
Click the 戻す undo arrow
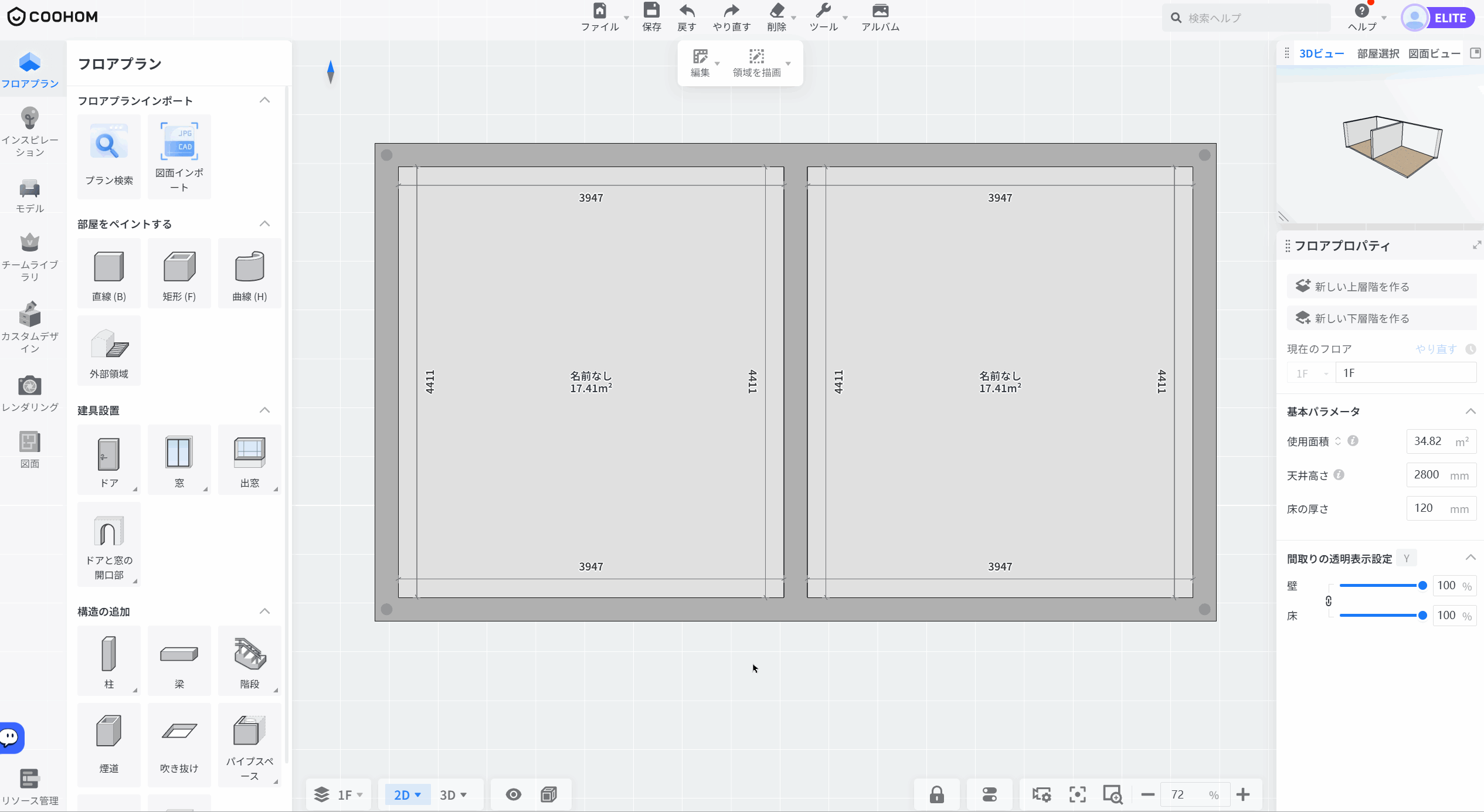coord(687,11)
